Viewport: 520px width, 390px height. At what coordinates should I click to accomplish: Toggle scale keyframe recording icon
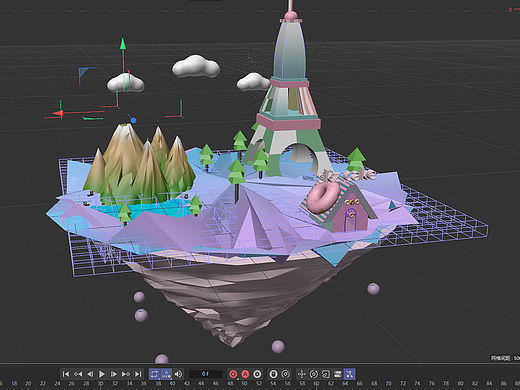pos(326,374)
